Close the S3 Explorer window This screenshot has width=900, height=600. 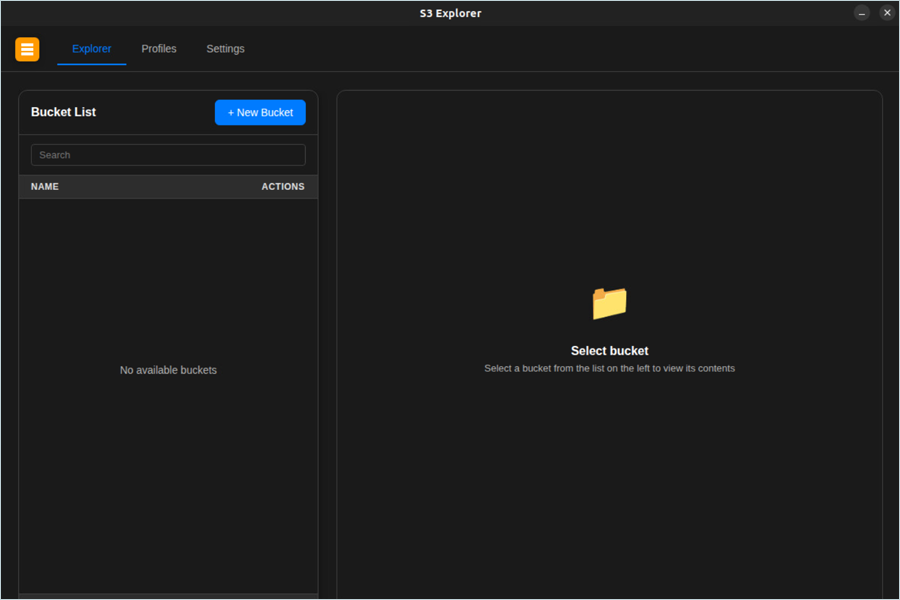point(887,13)
